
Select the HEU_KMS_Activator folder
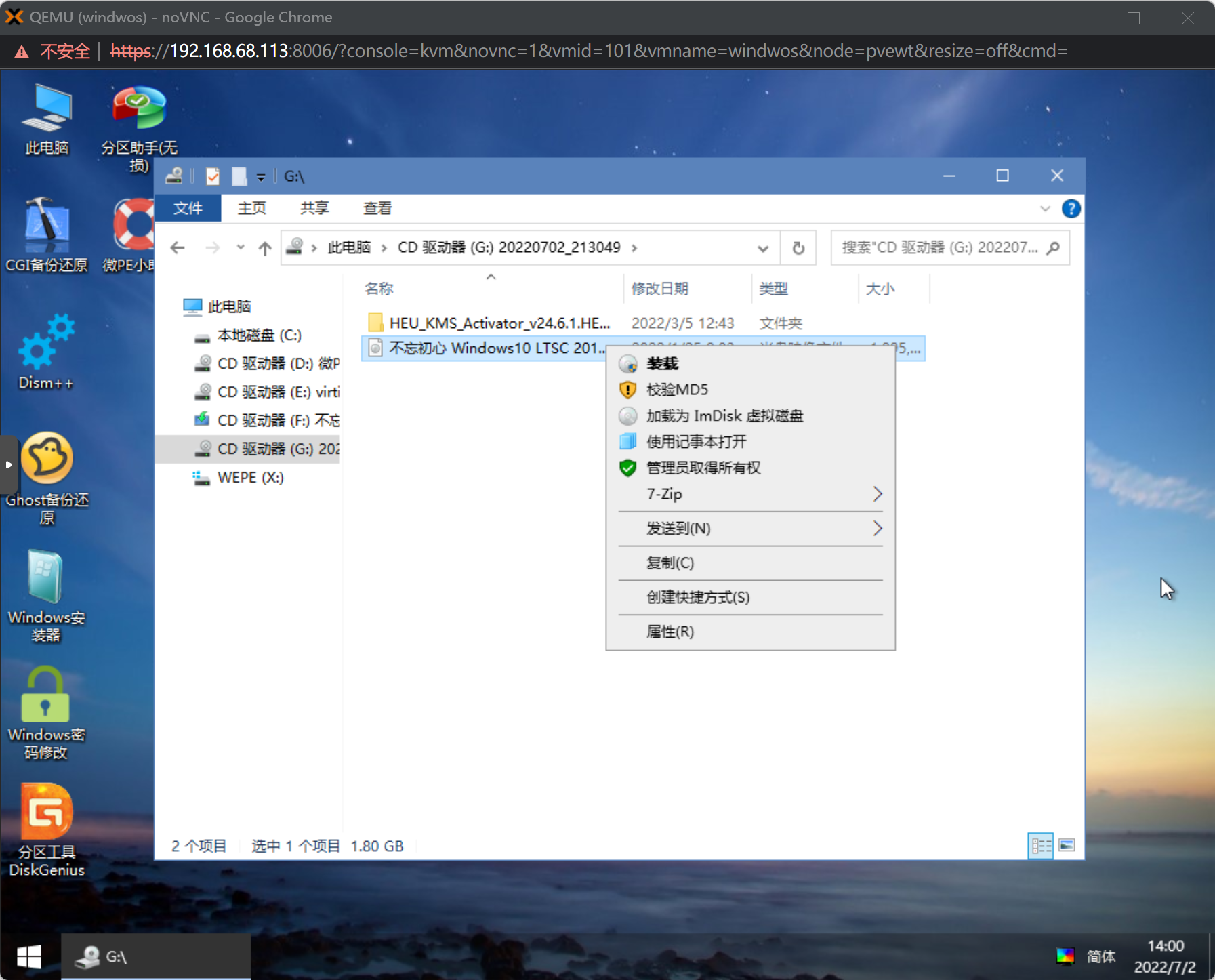pyautogui.click(x=499, y=323)
